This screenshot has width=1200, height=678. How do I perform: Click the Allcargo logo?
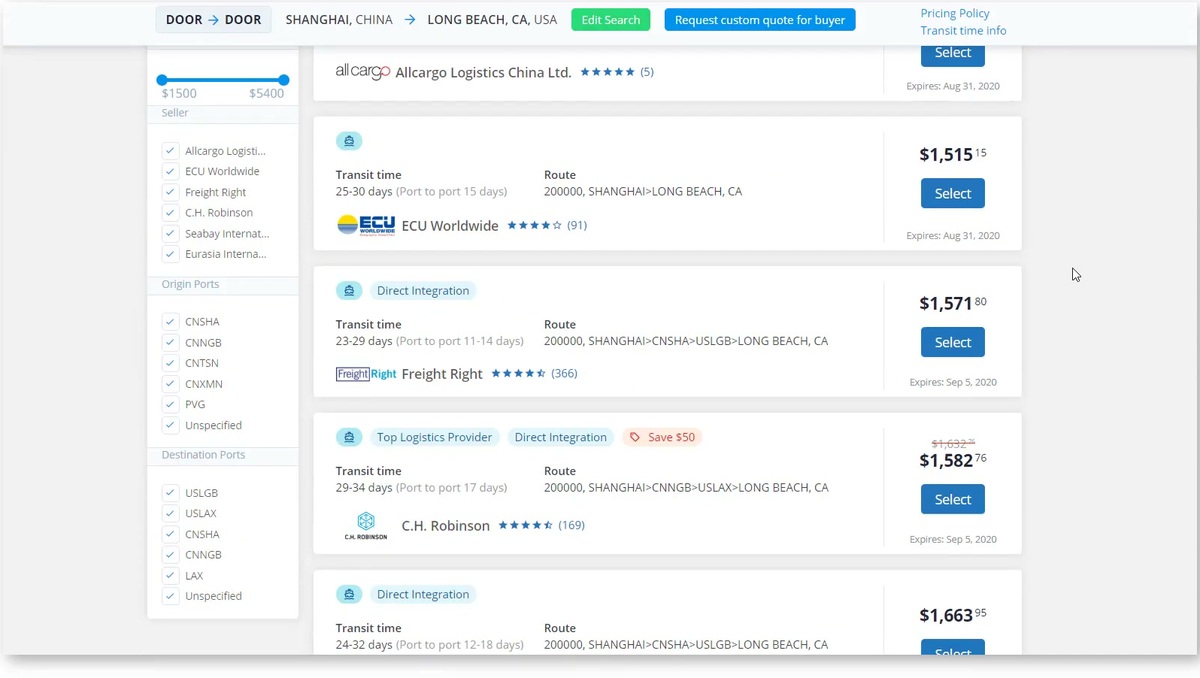363,72
